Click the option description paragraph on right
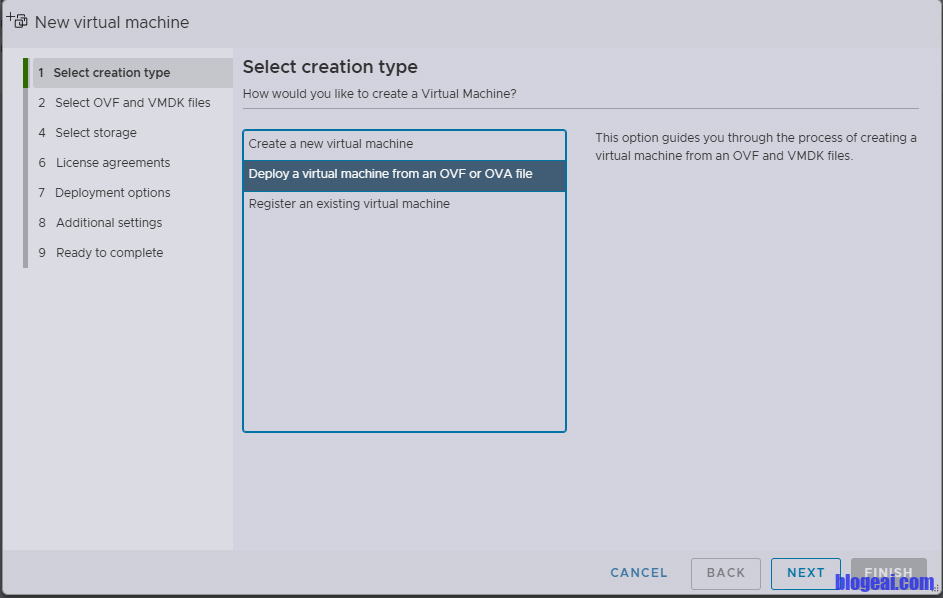The height and width of the screenshot is (598, 943). coord(755,147)
